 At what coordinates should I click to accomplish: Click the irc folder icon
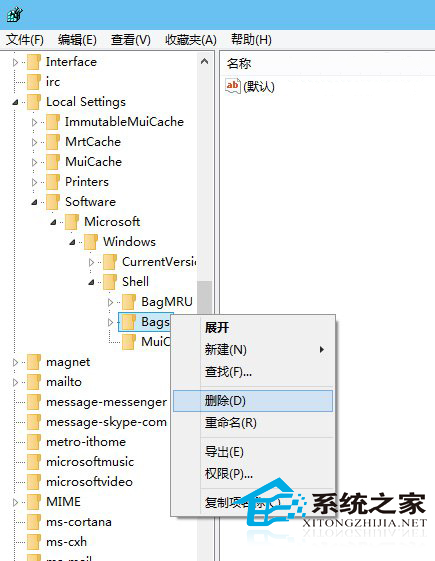(x=34, y=82)
